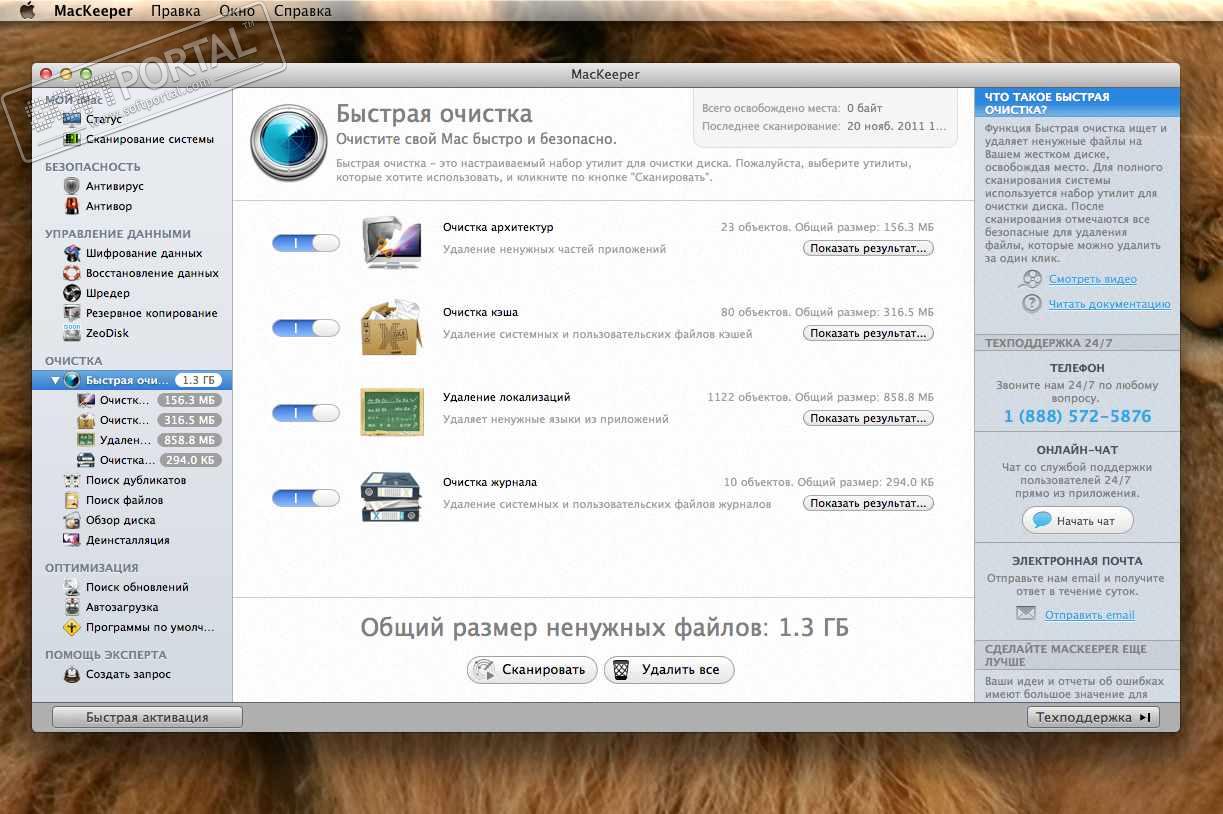Open the Правка menu
The height and width of the screenshot is (814, 1223).
coord(175,11)
